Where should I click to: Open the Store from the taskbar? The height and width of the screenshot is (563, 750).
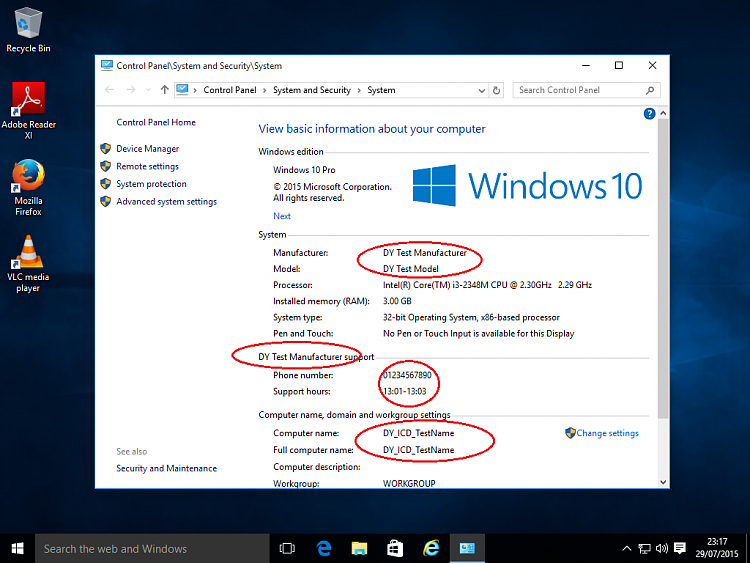click(x=395, y=549)
